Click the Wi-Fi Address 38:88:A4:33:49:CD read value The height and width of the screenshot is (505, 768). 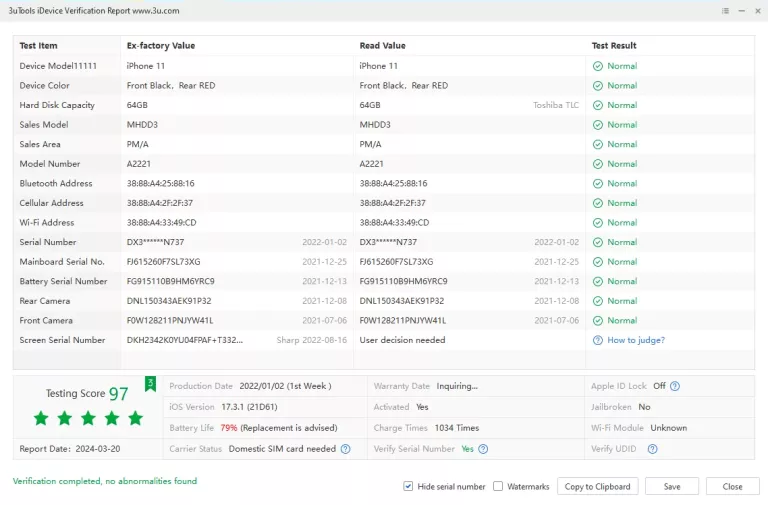pos(394,223)
